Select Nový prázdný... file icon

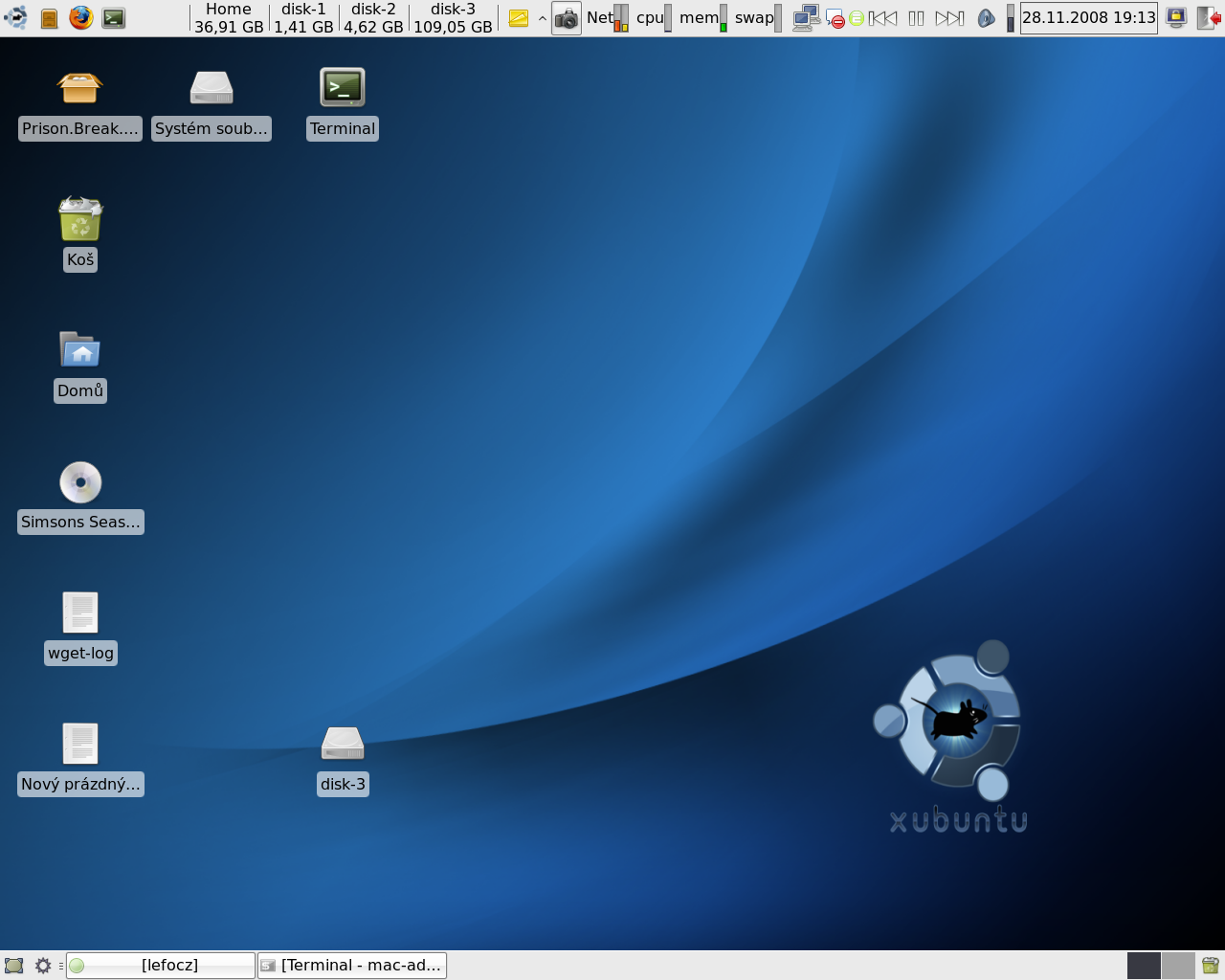pos(80,759)
